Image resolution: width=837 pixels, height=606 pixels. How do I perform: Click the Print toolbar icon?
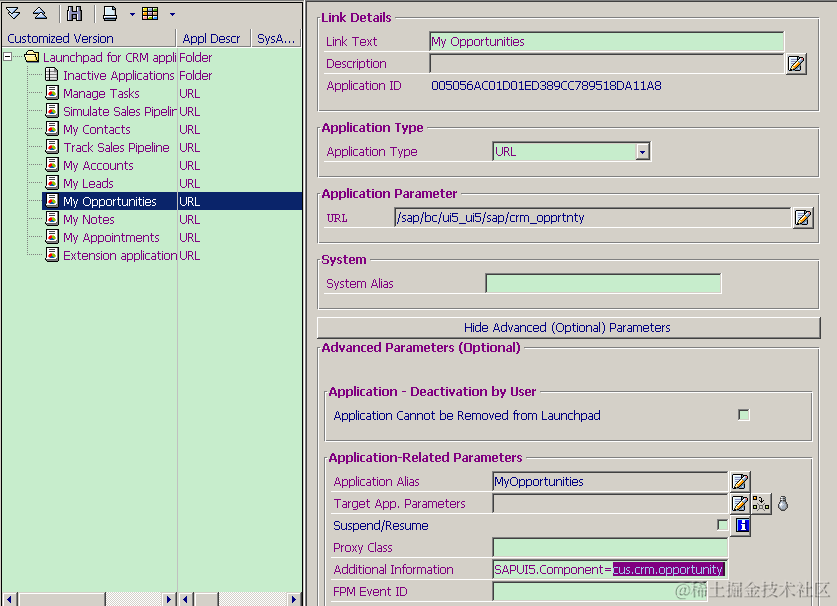coord(110,13)
